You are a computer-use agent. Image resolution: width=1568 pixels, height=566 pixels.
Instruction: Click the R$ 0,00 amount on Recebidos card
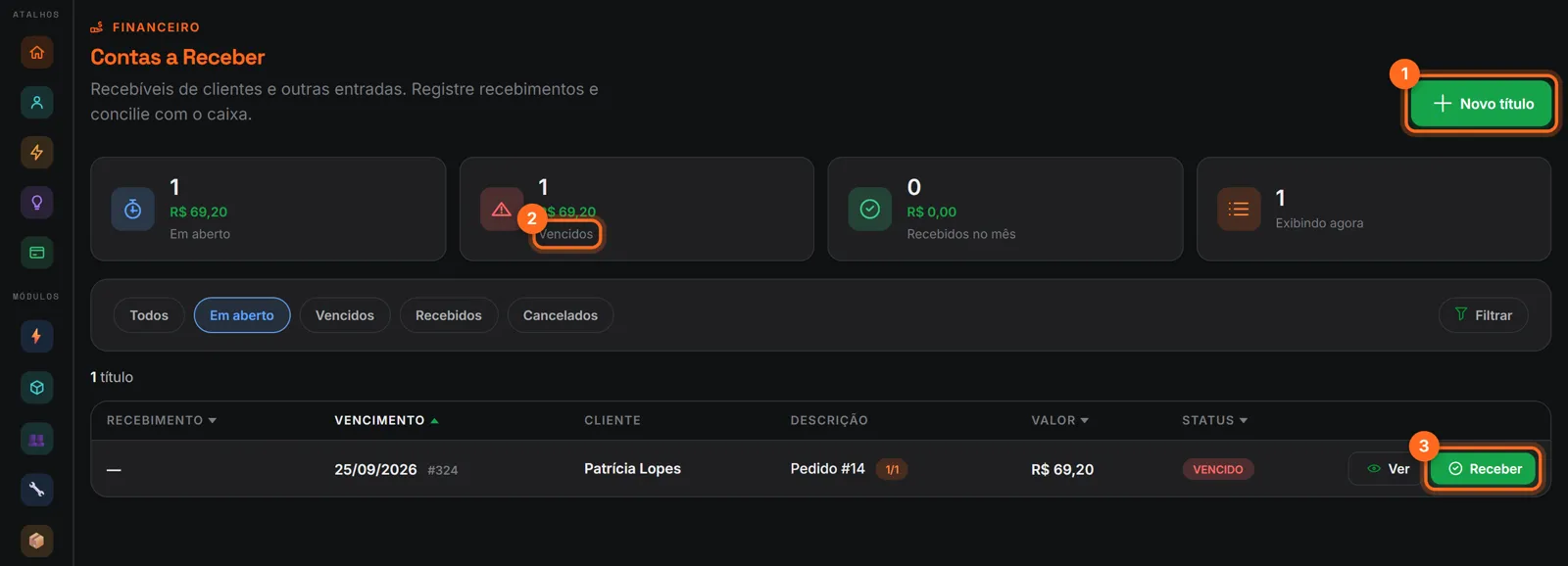click(932, 212)
